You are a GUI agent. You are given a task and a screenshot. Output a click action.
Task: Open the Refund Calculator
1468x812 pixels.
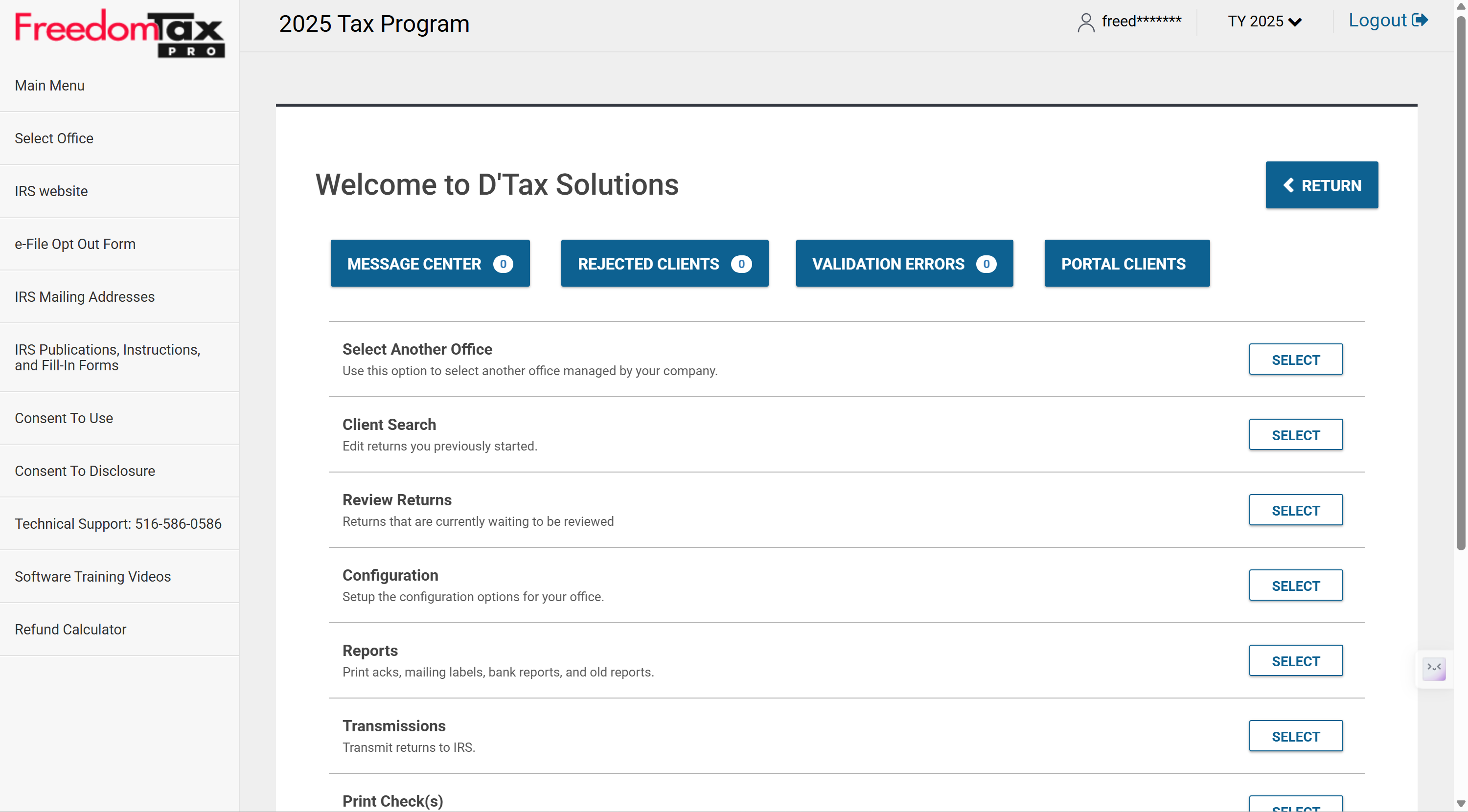click(120, 629)
